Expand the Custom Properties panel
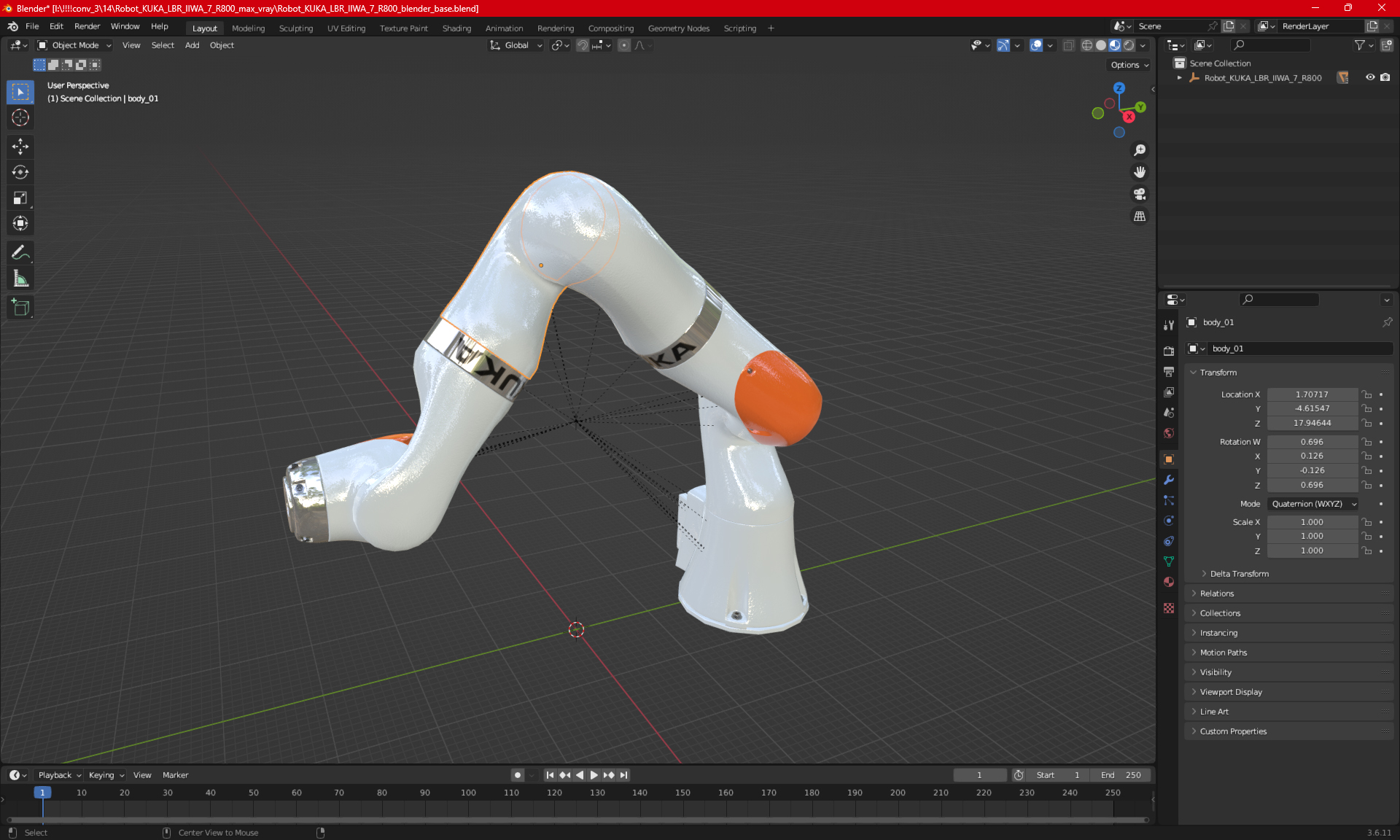The image size is (1400, 840). tap(1288, 731)
